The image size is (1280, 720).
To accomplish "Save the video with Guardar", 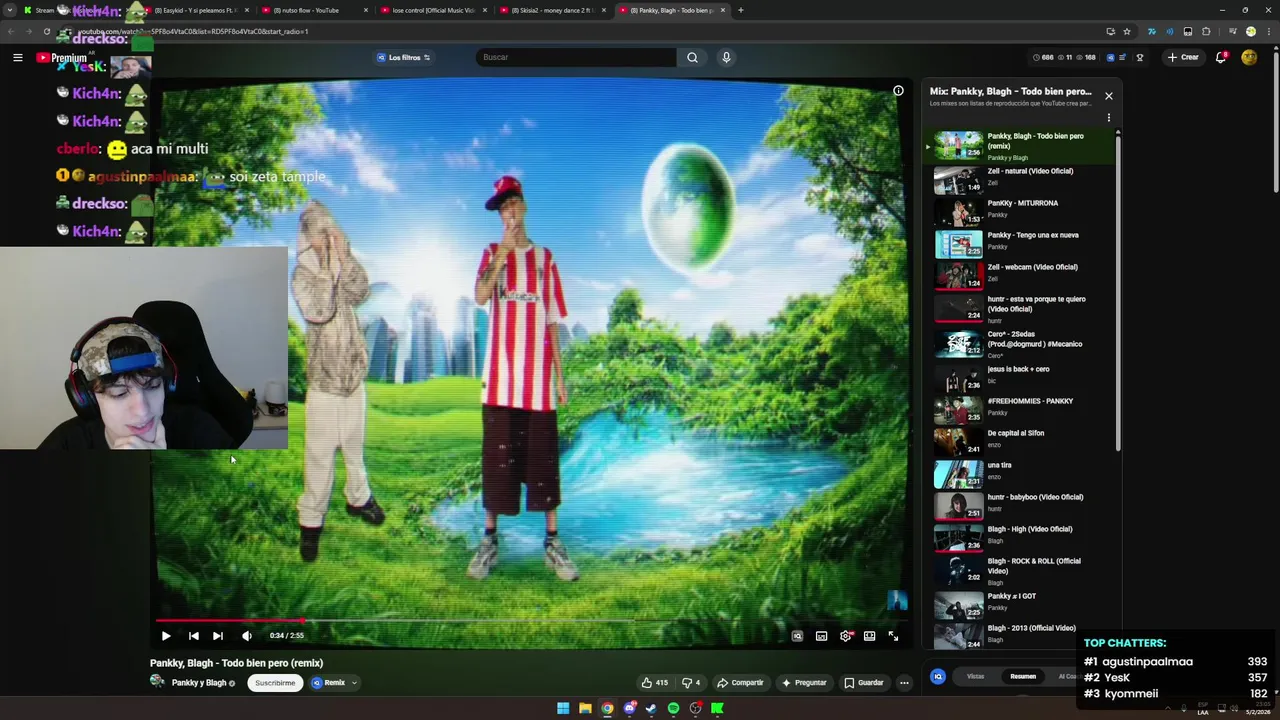I will [x=864, y=683].
